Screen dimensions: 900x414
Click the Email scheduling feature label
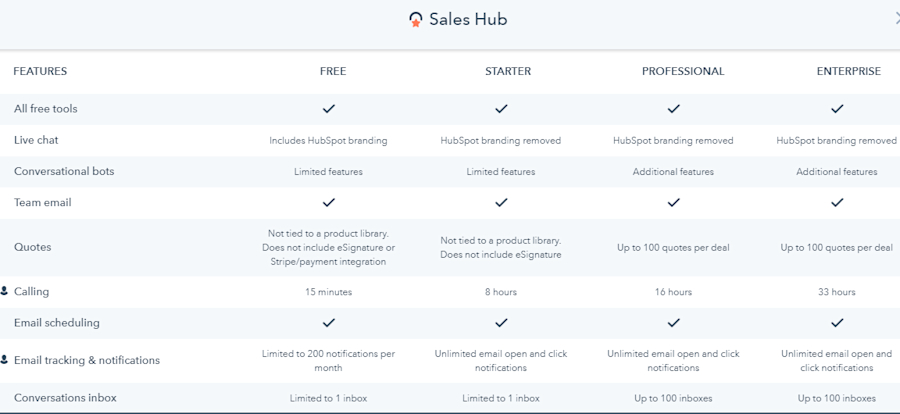[57, 323]
